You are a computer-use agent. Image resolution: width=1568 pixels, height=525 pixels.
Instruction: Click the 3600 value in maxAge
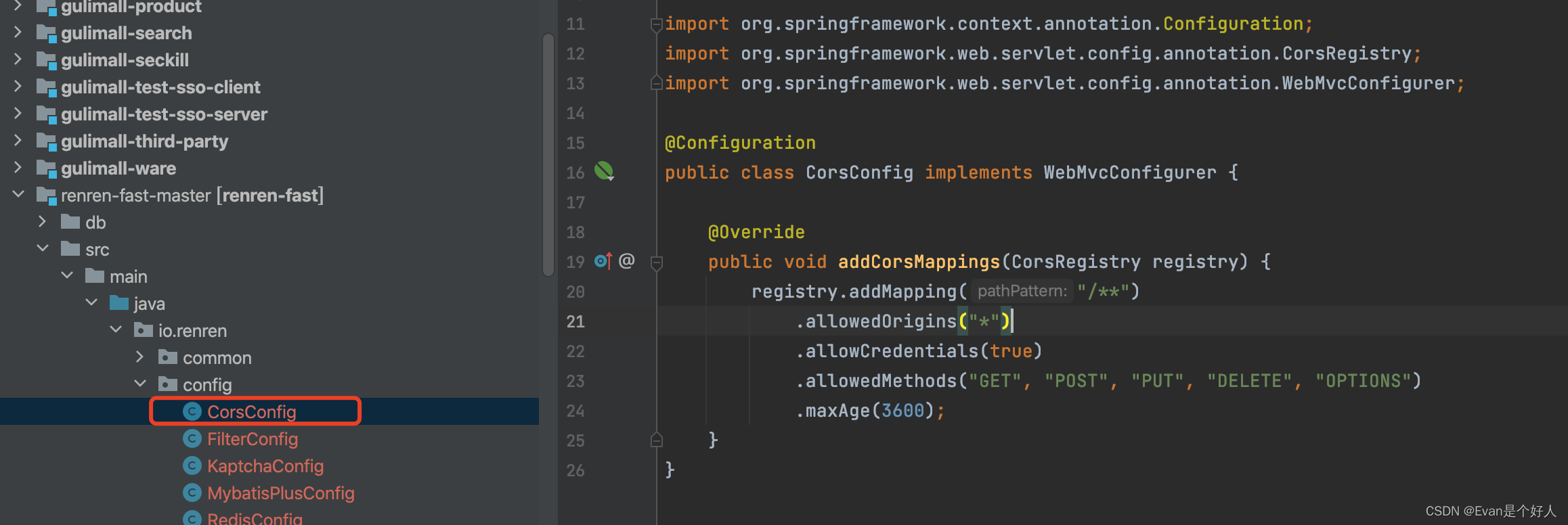click(902, 411)
